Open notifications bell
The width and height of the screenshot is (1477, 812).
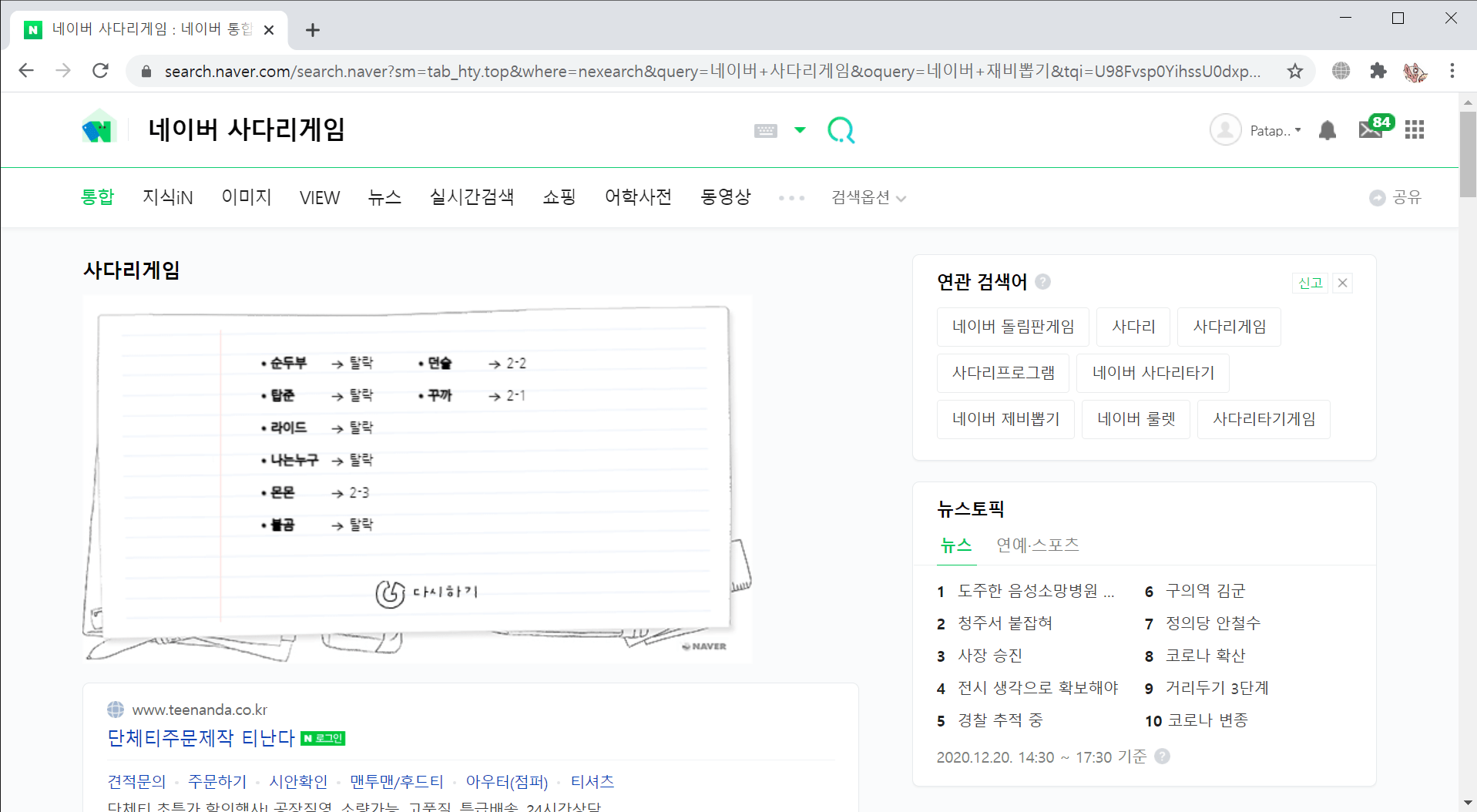click(x=1327, y=130)
